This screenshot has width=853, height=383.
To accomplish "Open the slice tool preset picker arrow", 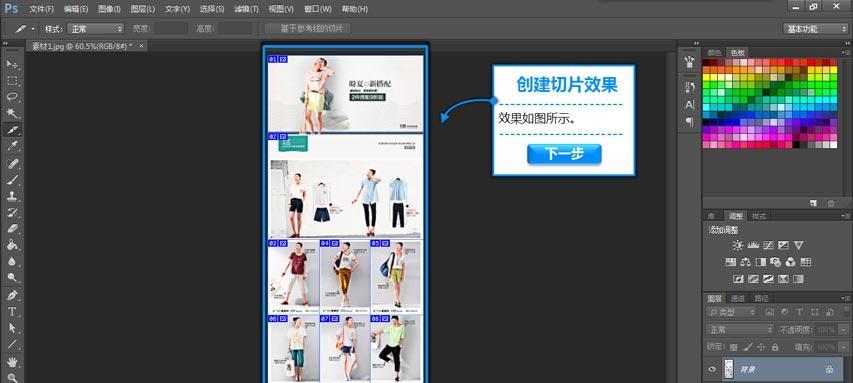I will (33, 29).
